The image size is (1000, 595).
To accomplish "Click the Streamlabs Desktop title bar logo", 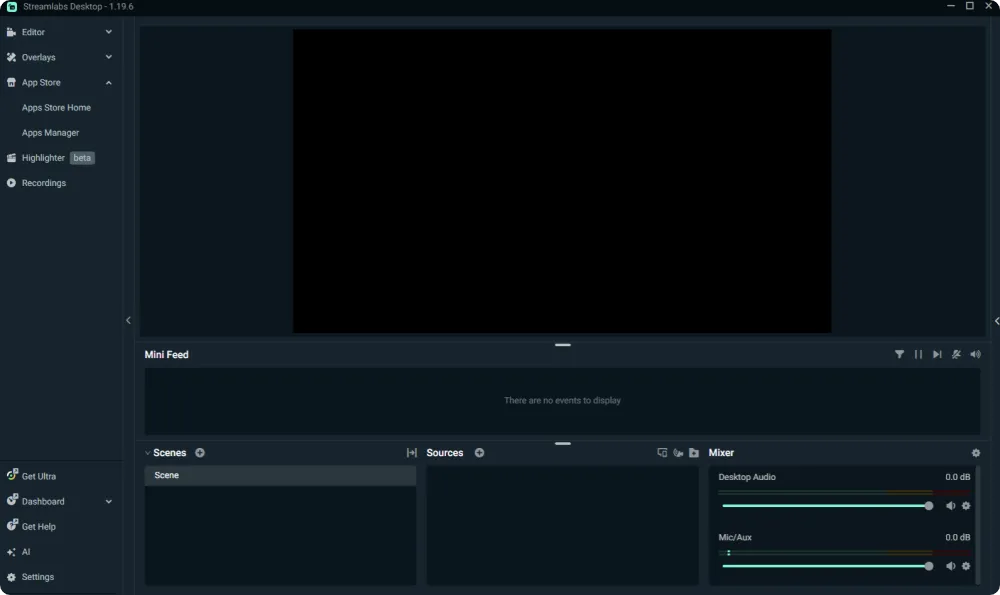I will click(x=11, y=6).
